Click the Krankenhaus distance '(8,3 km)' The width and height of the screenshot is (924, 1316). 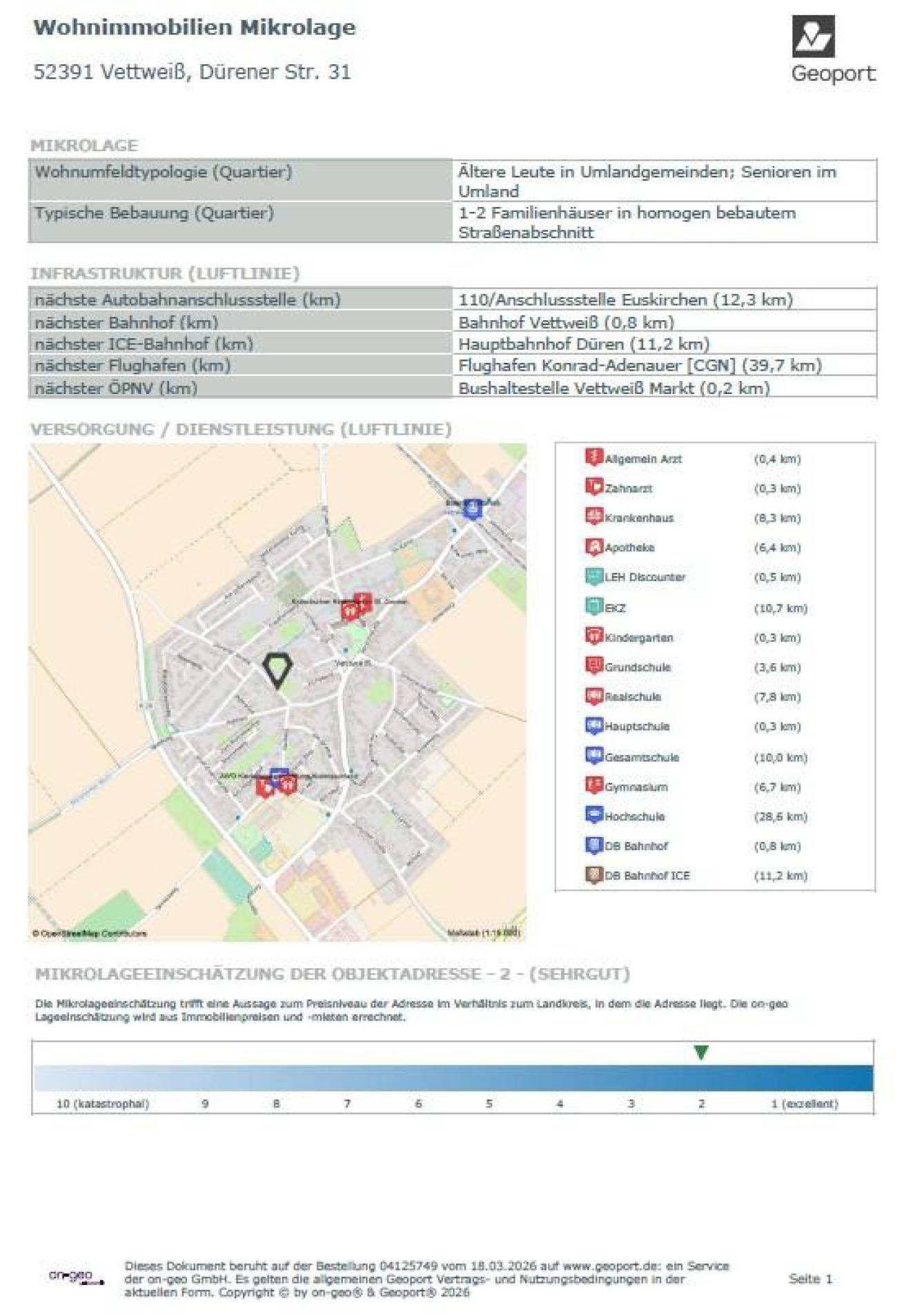(x=777, y=518)
